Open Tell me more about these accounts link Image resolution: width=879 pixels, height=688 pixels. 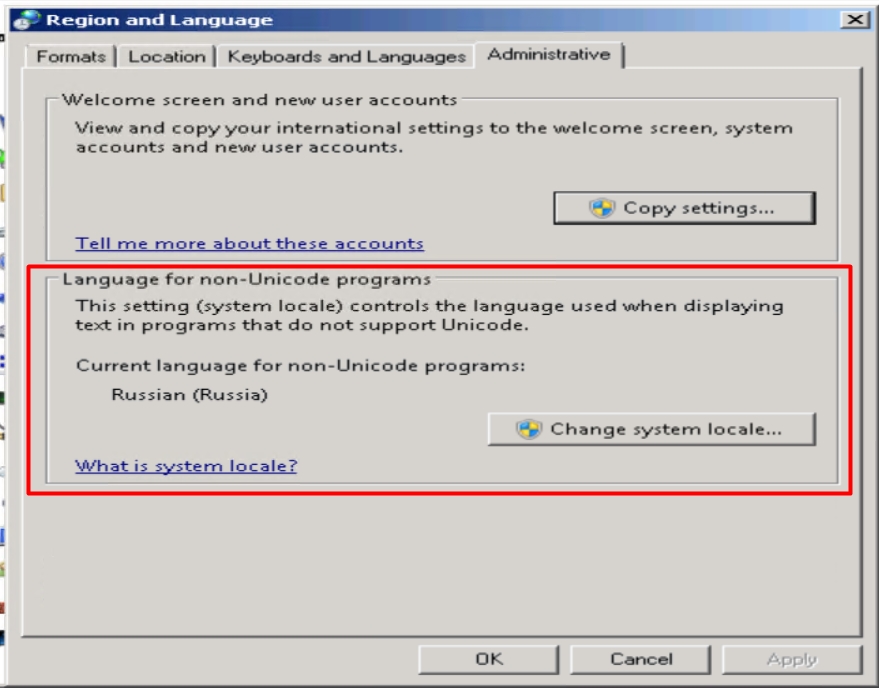pos(249,243)
